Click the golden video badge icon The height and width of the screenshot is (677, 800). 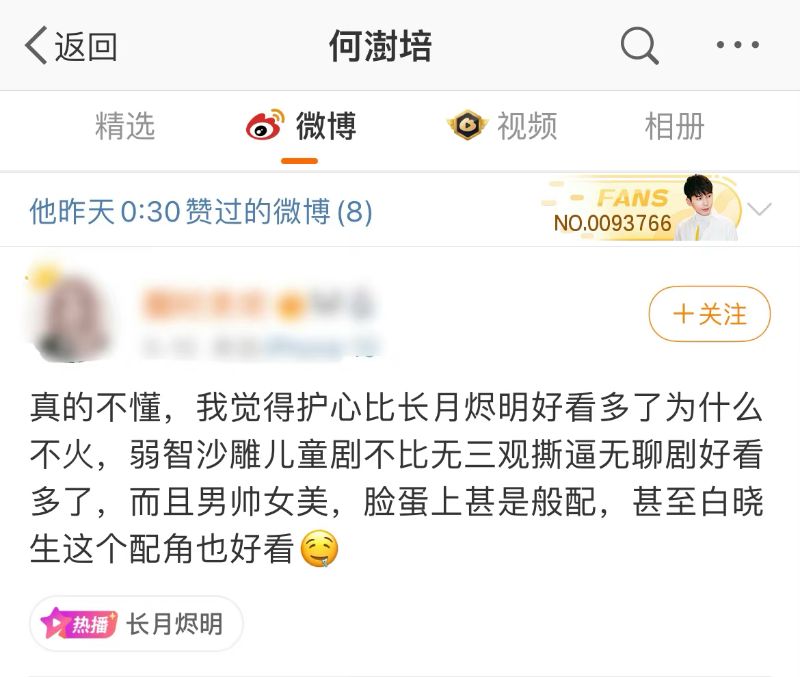[467, 125]
